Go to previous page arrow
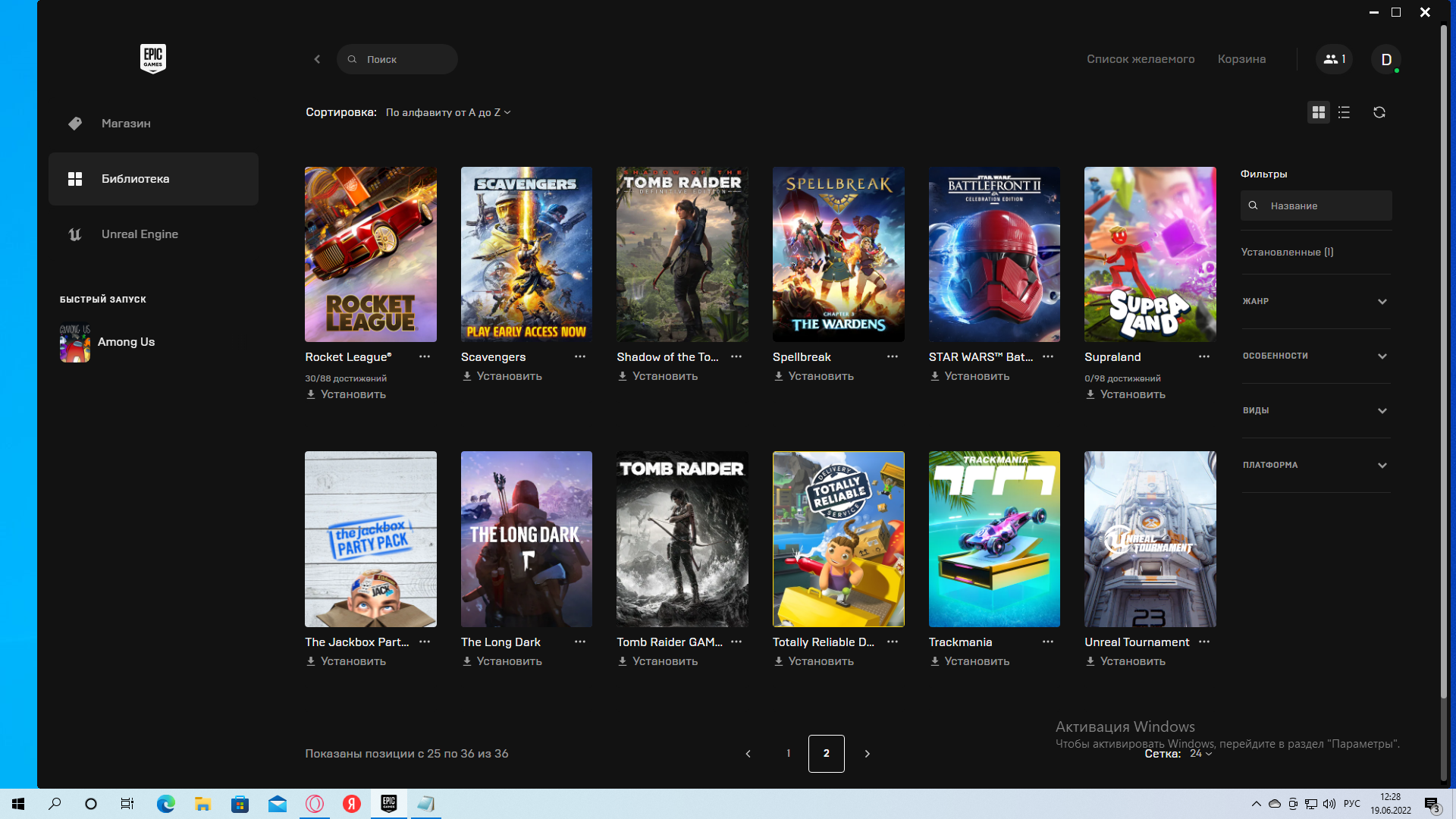The height and width of the screenshot is (819, 1456). pyautogui.click(x=748, y=753)
